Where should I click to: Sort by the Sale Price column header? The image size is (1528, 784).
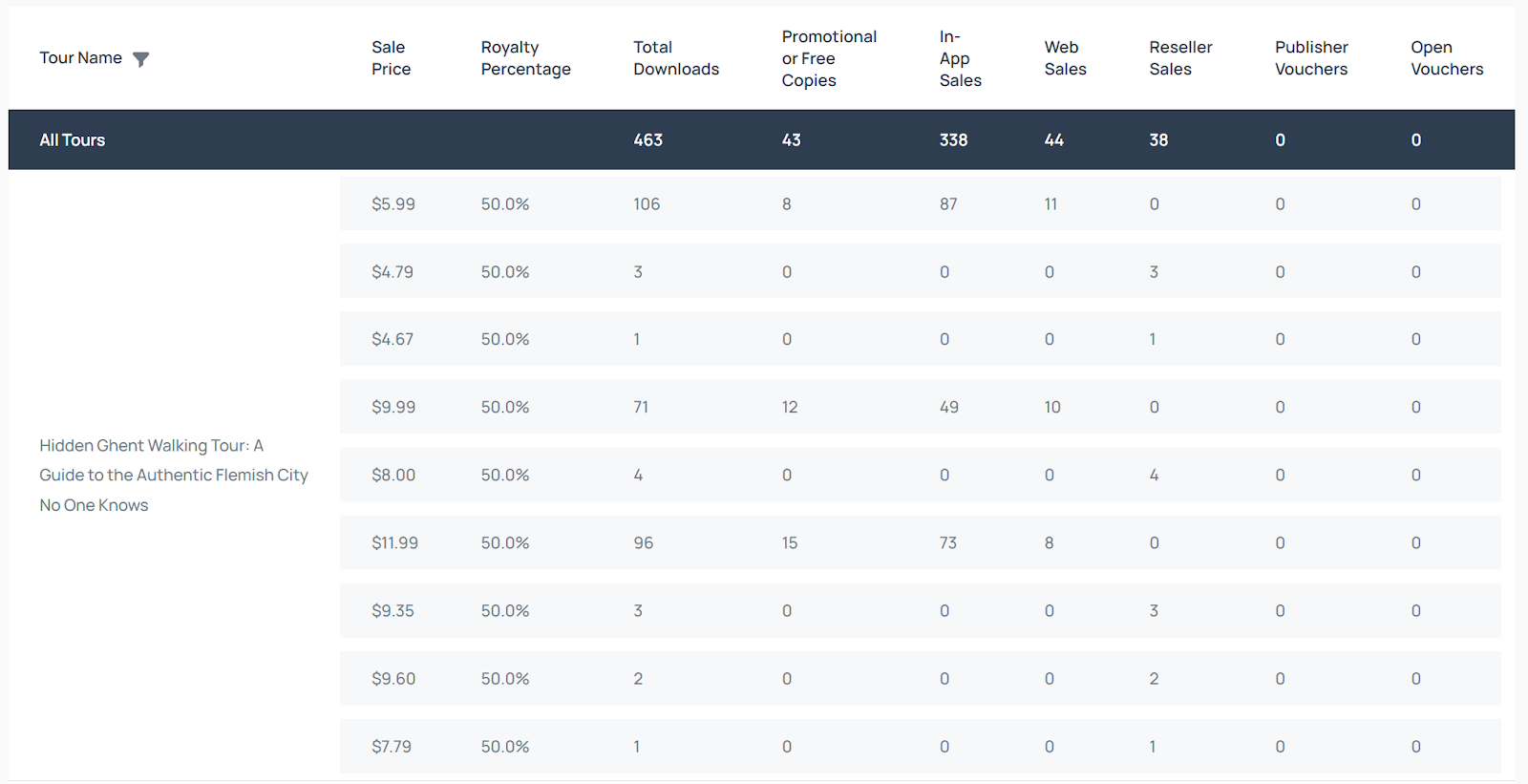coord(391,58)
